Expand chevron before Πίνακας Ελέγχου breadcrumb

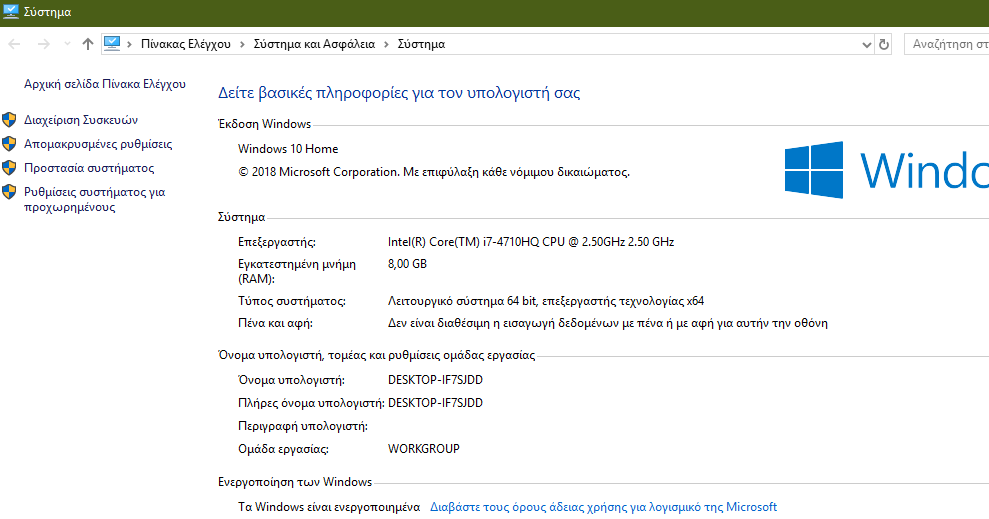tap(129, 44)
